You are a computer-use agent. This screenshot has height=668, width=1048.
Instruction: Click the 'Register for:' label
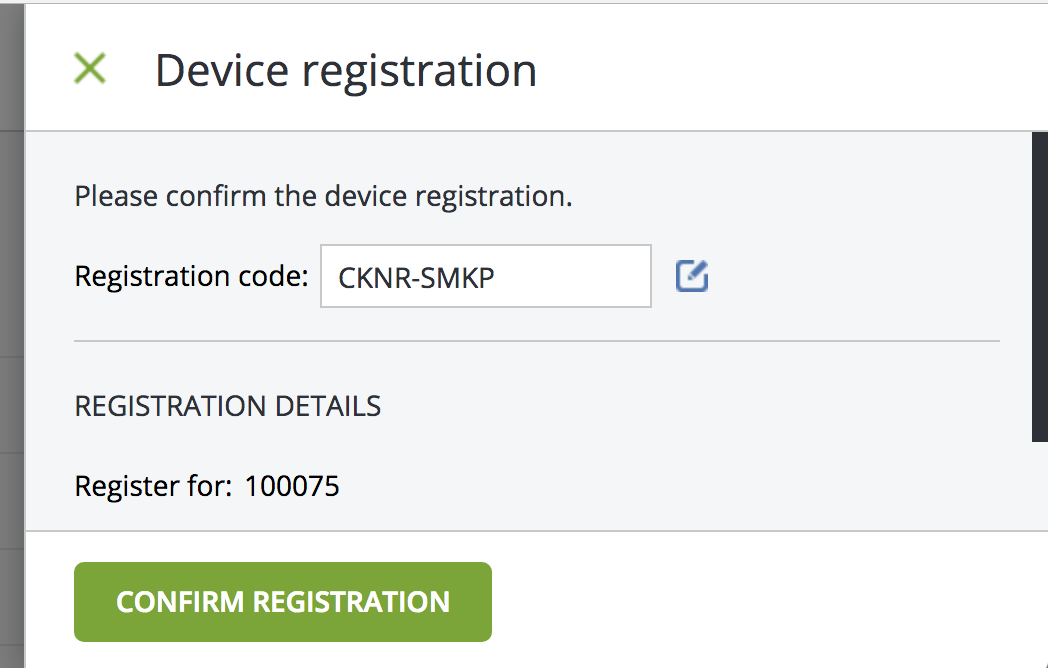[x=153, y=486]
